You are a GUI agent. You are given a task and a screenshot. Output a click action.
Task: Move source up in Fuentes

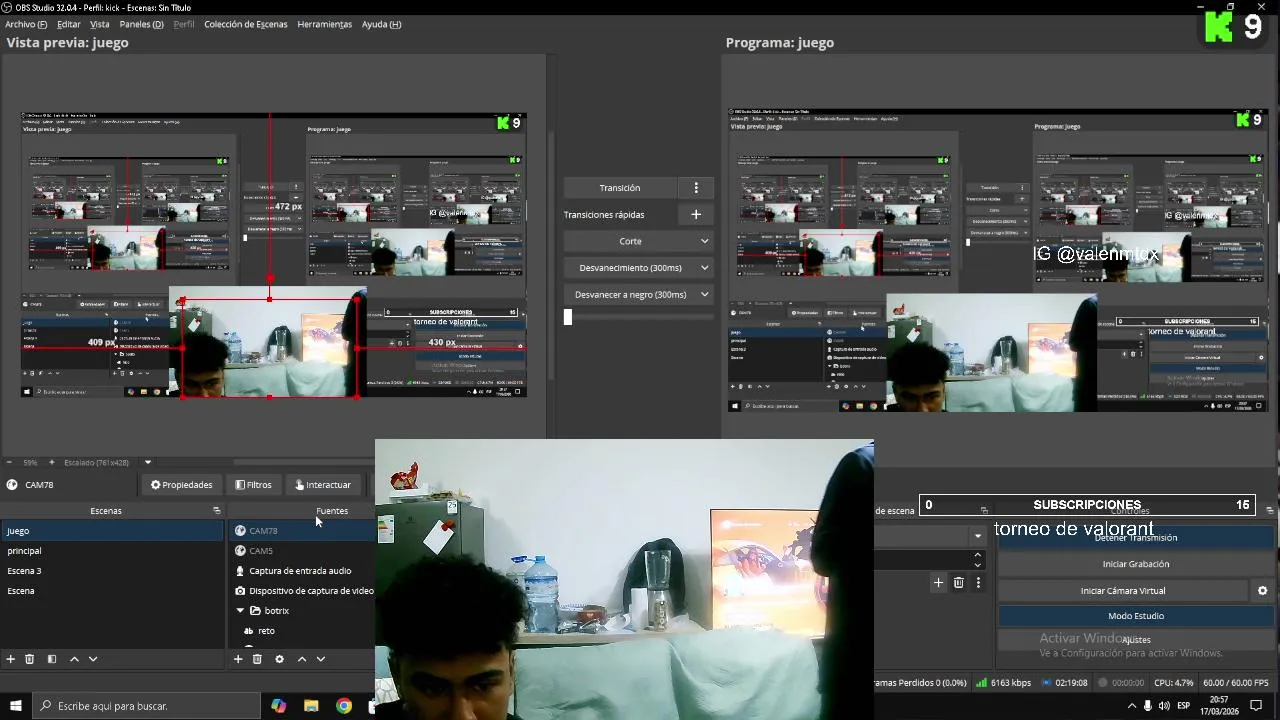(302, 659)
